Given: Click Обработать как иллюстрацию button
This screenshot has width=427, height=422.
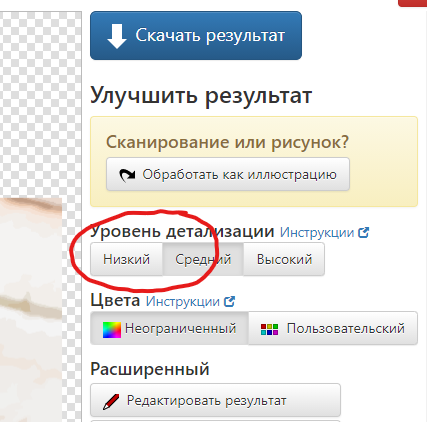Looking at the screenshot, I should click(228, 174).
